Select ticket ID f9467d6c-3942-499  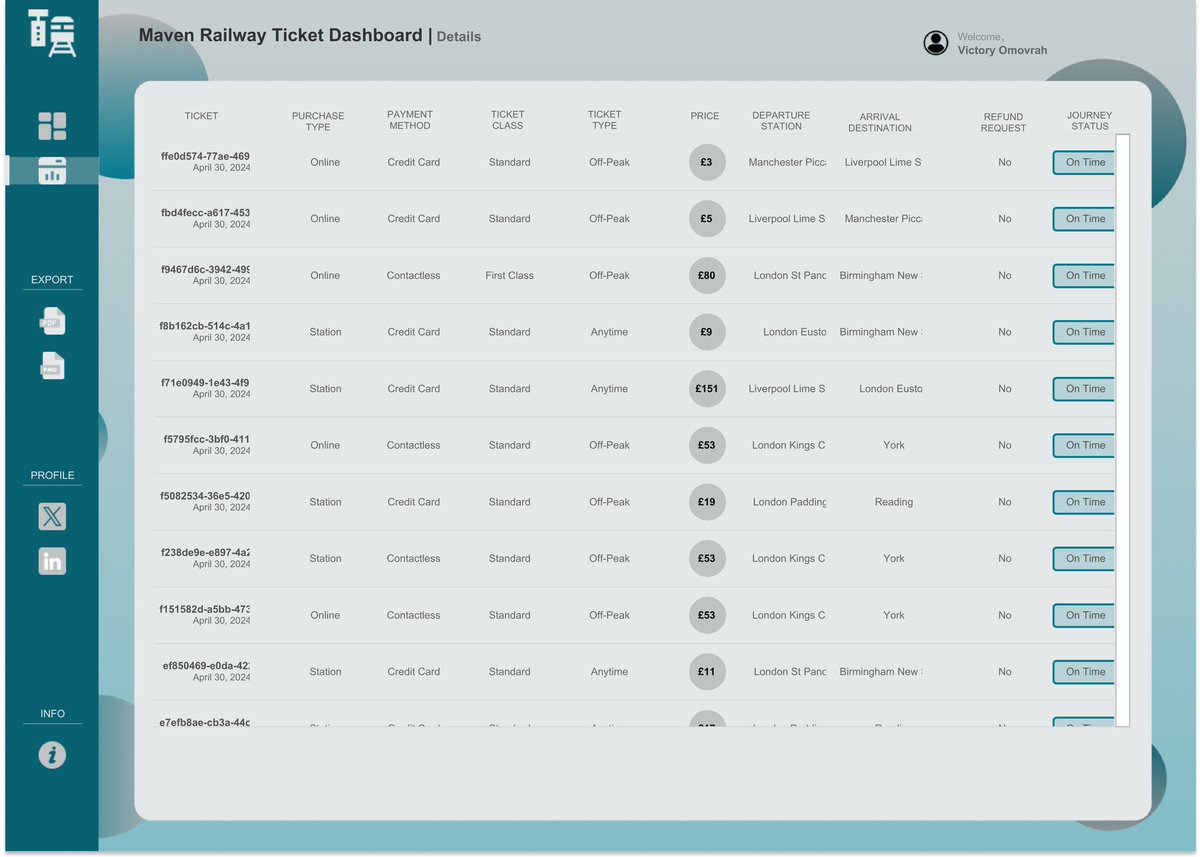(205, 269)
